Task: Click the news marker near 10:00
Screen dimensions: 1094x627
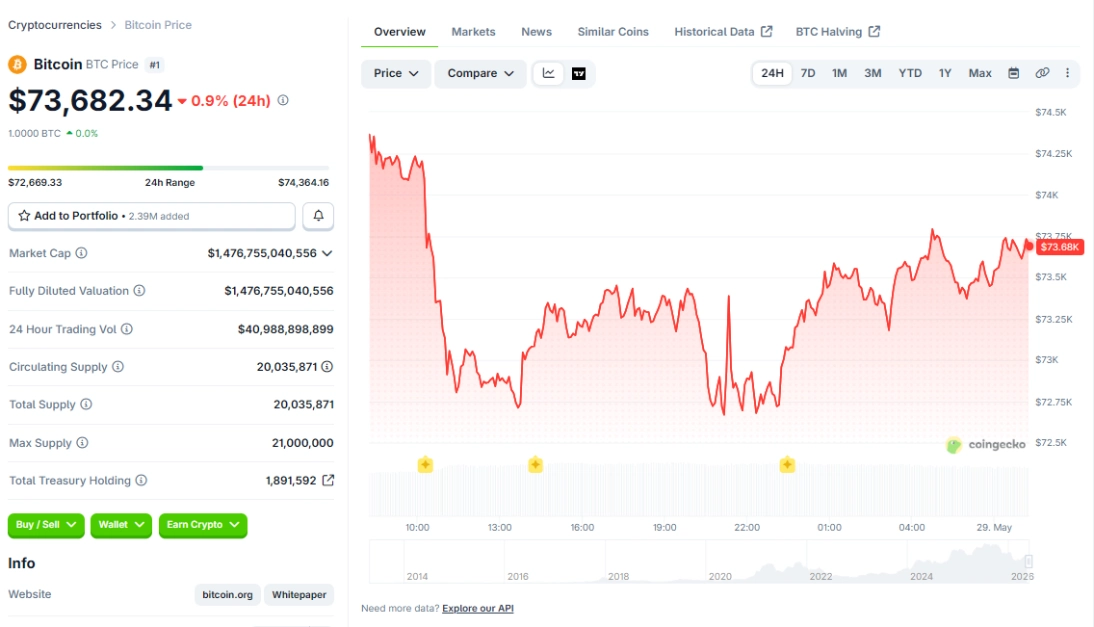Action: coord(425,464)
